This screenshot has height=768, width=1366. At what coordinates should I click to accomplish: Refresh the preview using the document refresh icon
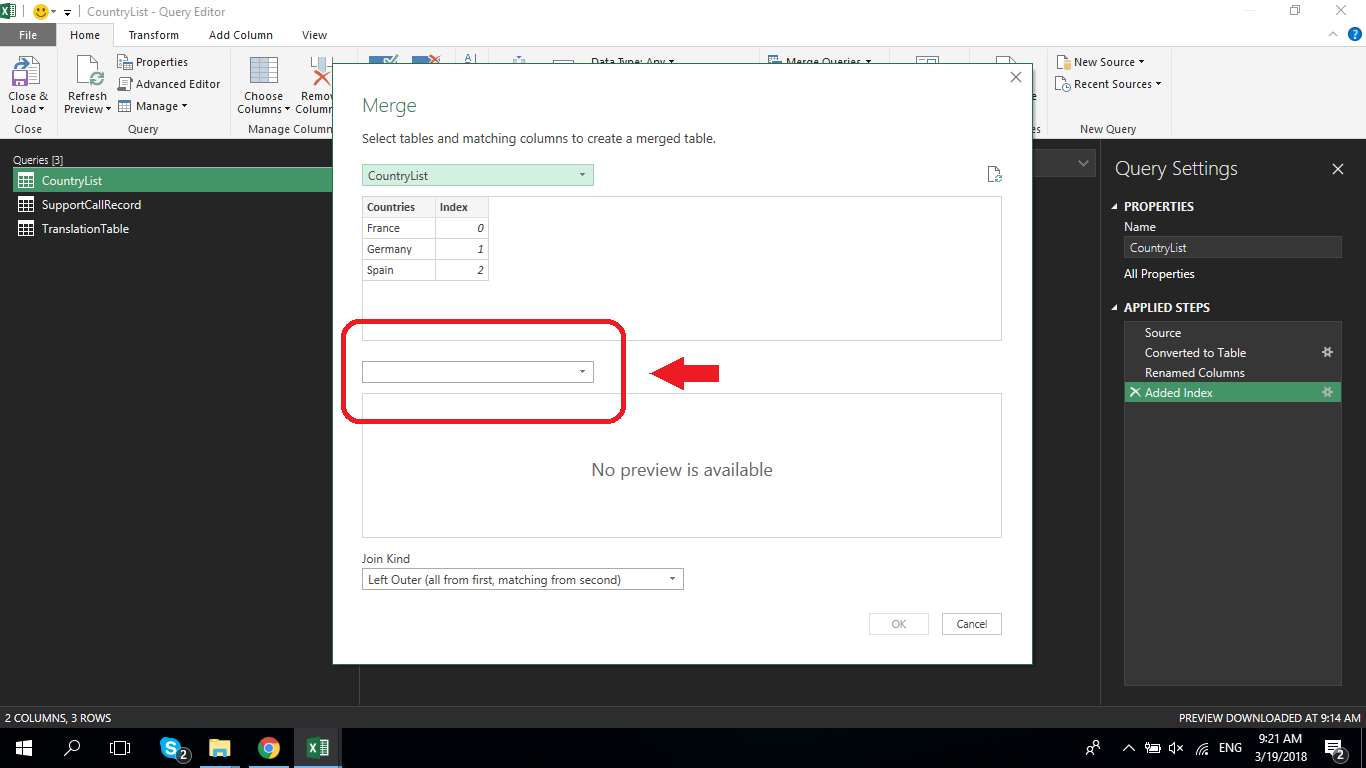pos(994,173)
